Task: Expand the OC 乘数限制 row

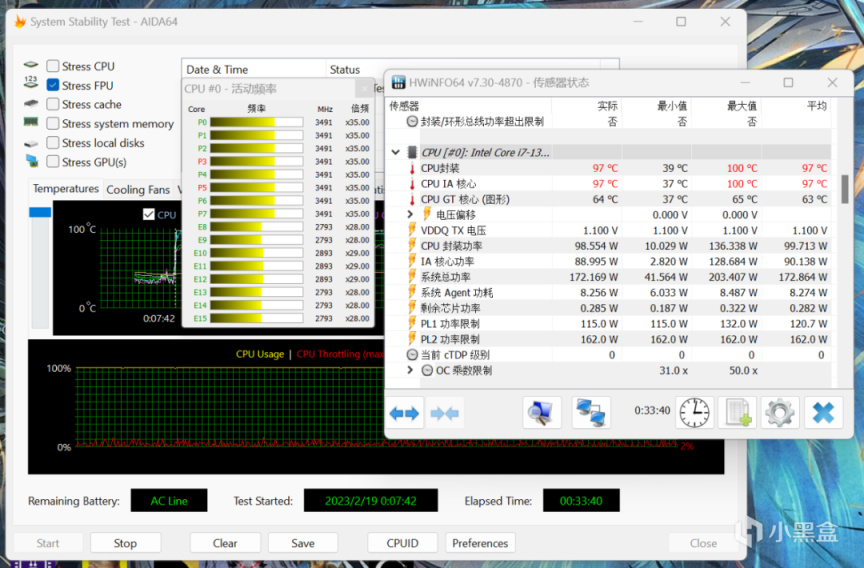Action: [x=410, y=370]
